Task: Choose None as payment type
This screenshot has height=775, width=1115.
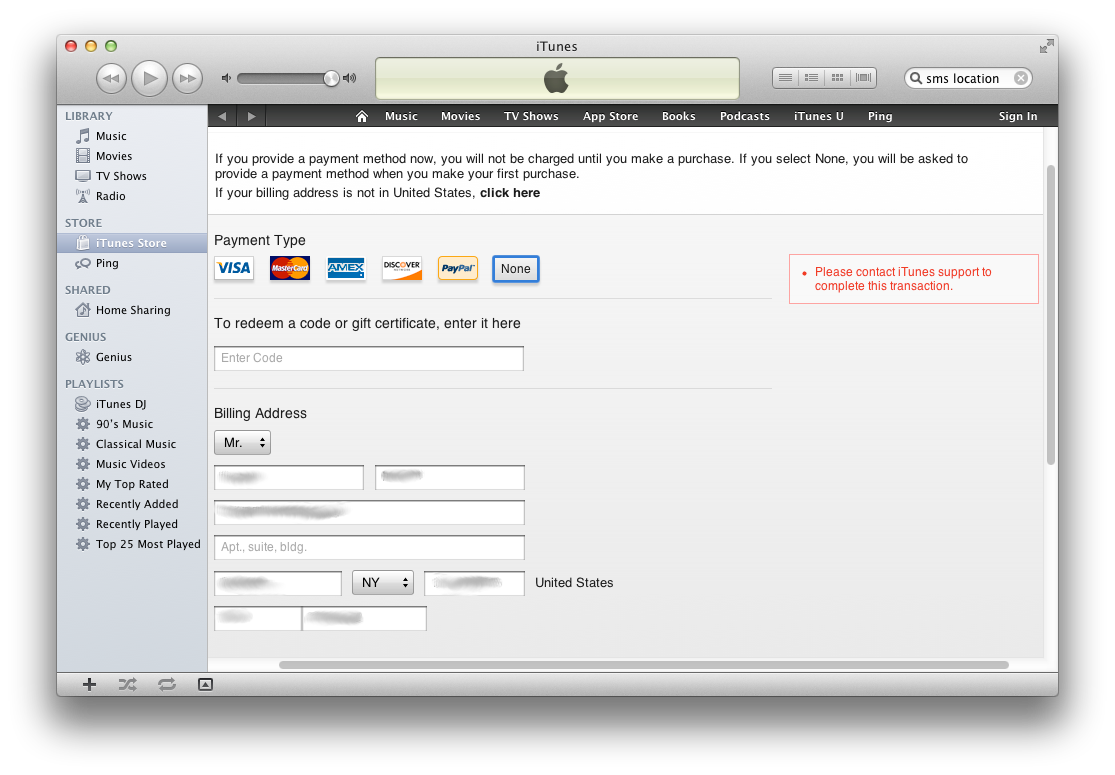Action: pos(516,269)
